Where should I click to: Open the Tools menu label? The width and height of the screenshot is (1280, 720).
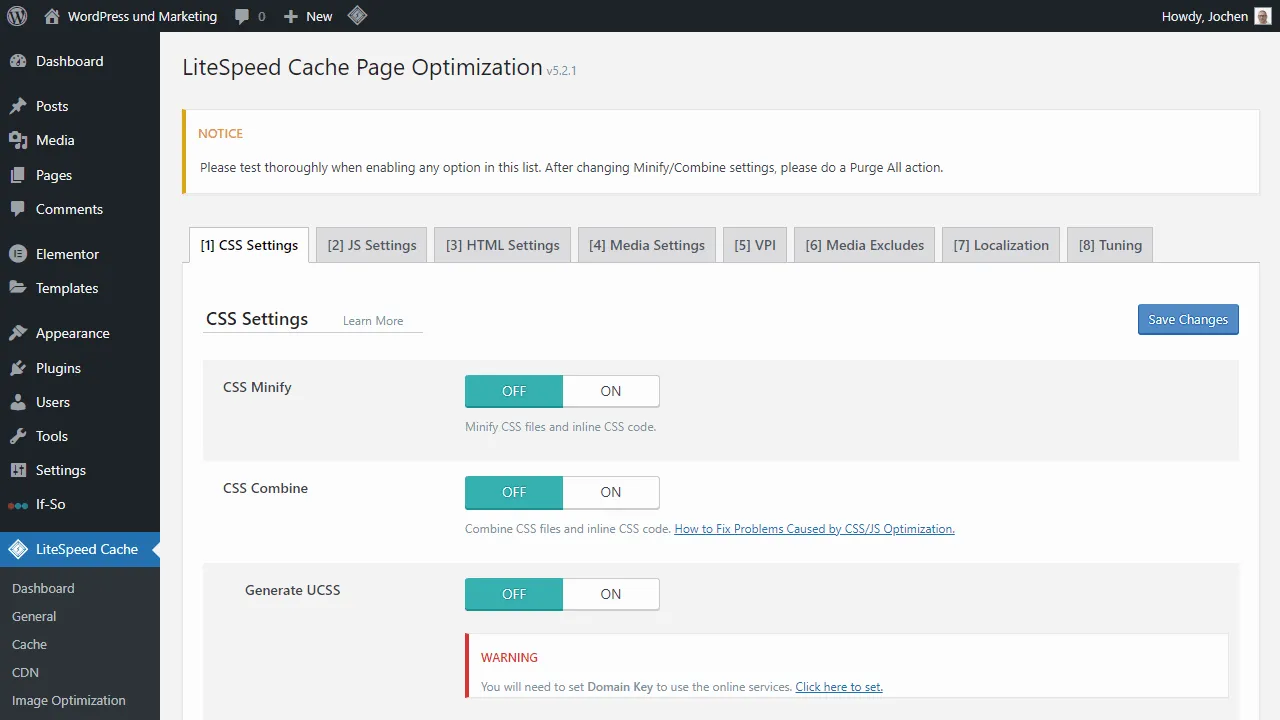point(52,436)
